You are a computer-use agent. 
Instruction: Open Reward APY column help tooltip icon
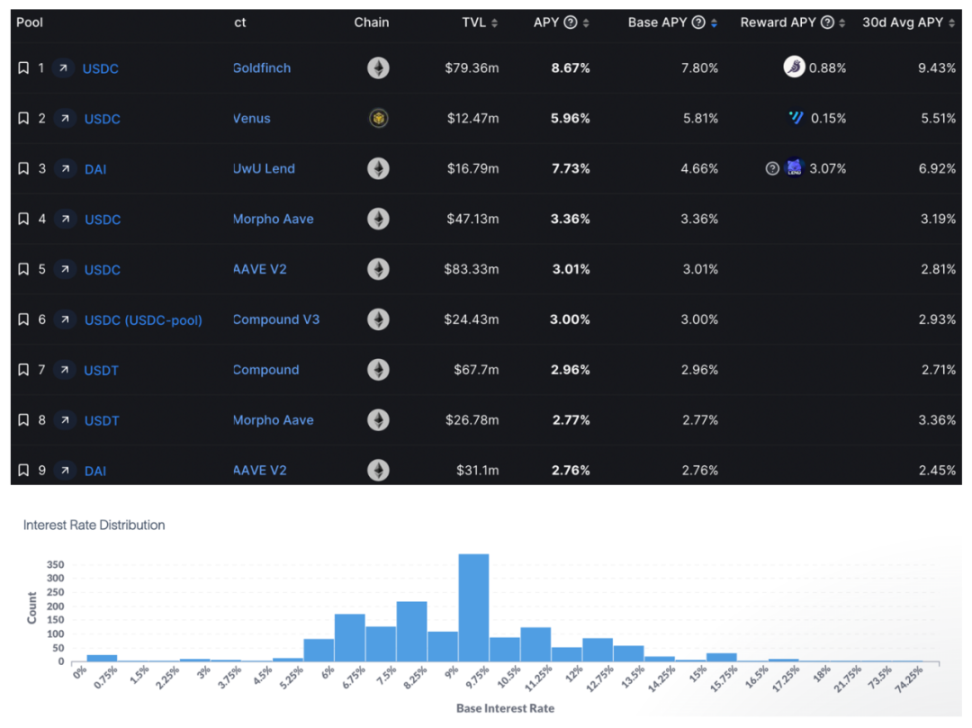click(x=827, y=22)
